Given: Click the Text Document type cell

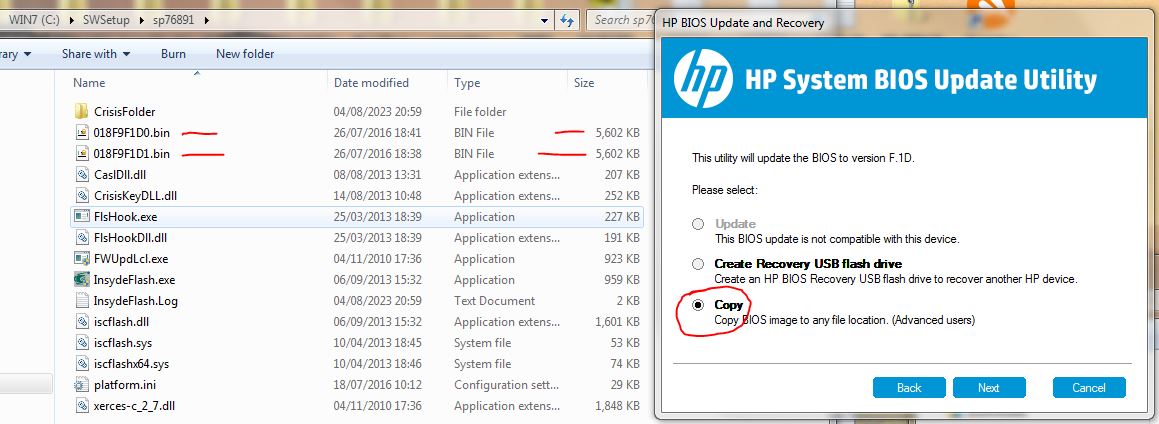Looking at the screenshot, I should [494, 301].
